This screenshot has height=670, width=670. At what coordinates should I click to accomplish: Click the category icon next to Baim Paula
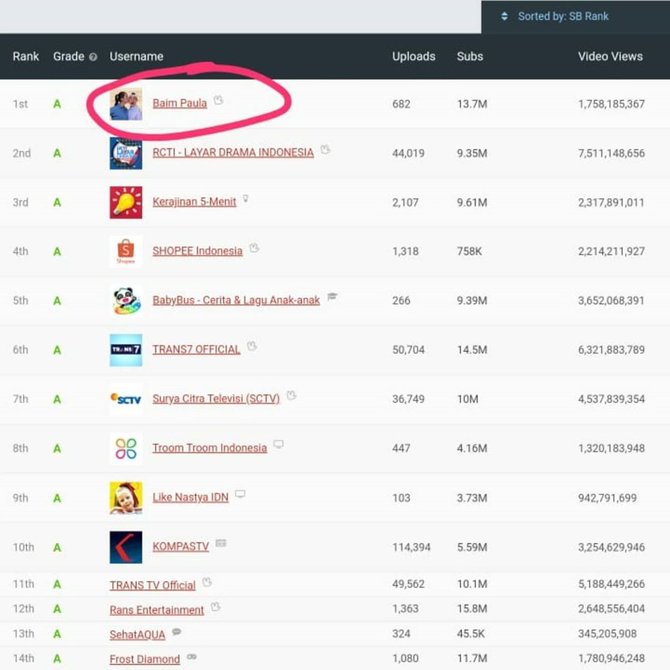[218, 100]
